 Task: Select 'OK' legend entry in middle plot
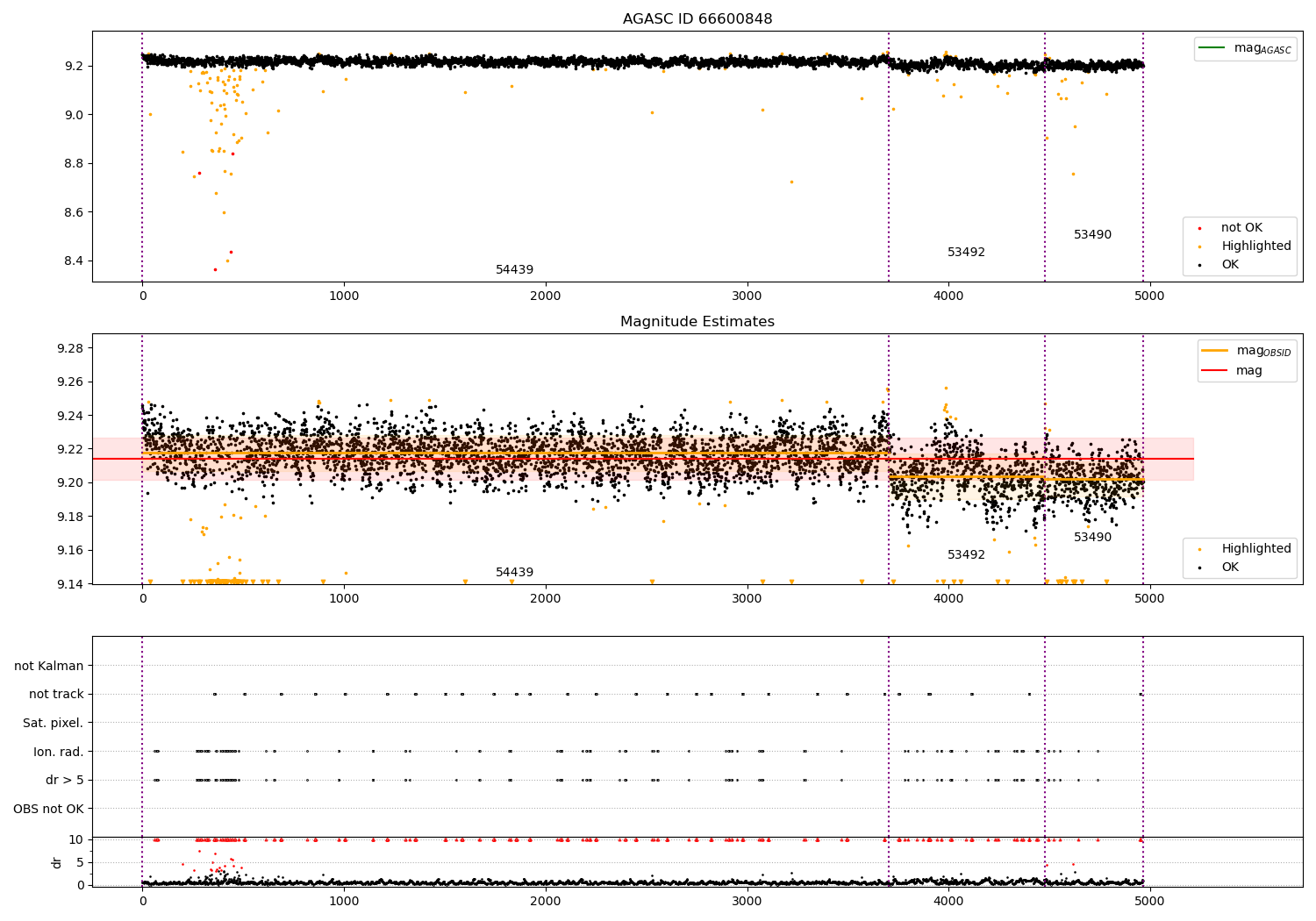[x=1230, y=568]
